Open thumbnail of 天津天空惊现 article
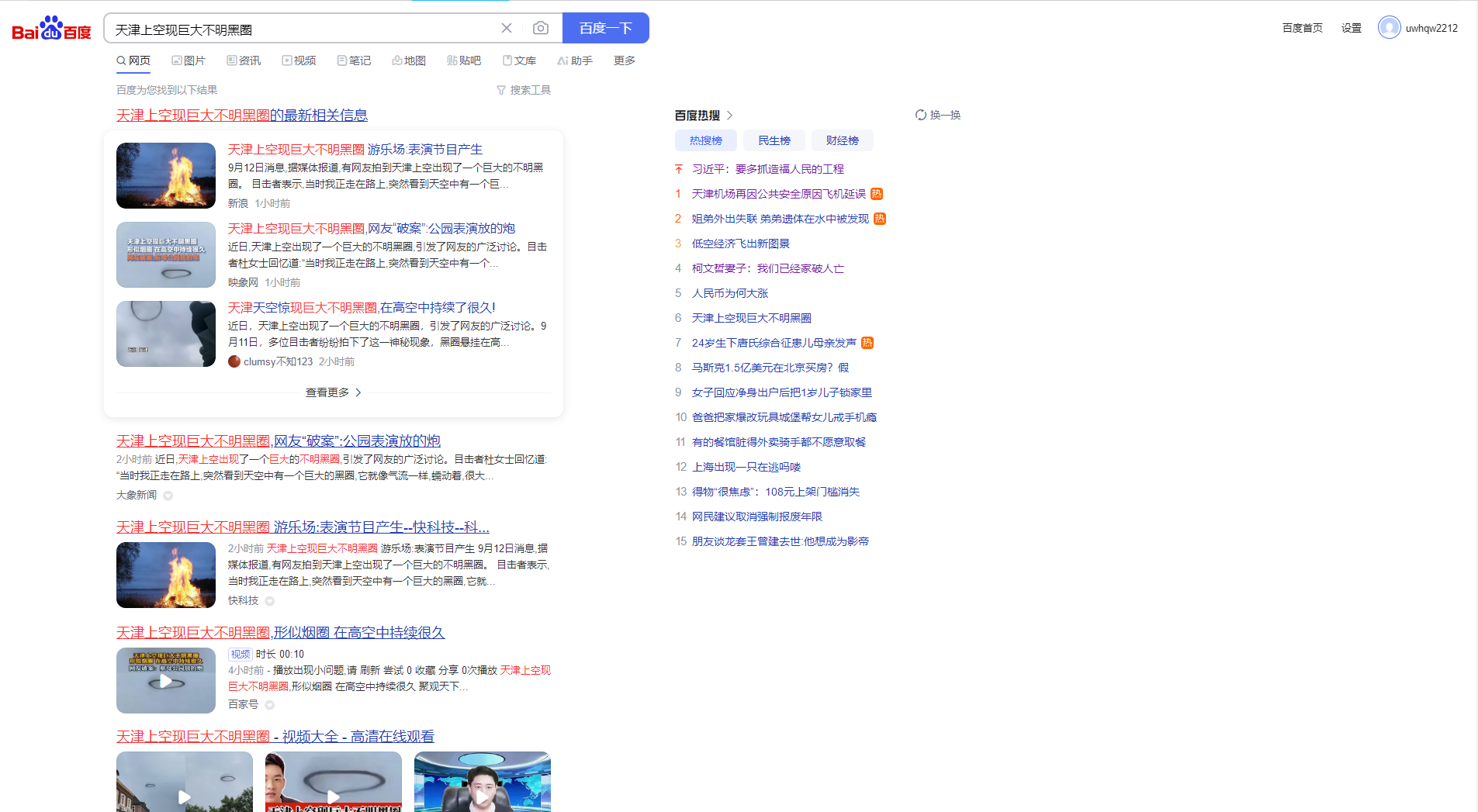This screenshot has width=1478, height=812. pyautogui.click(x=166, y=333)
